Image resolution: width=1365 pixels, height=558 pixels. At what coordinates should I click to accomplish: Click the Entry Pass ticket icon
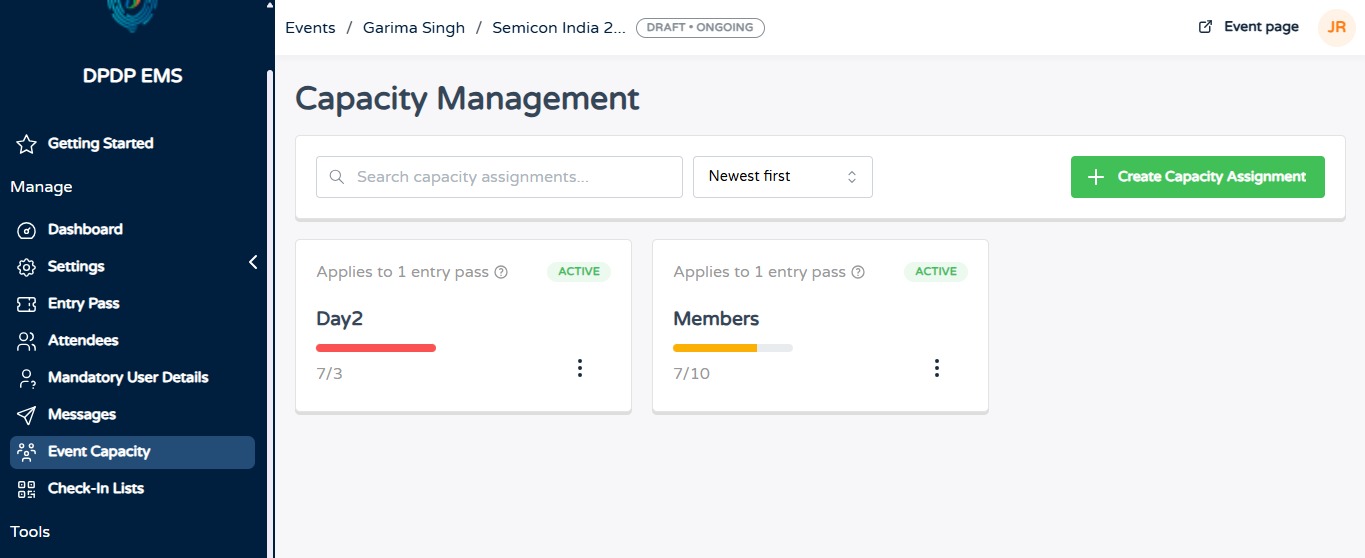pos(27,304)
